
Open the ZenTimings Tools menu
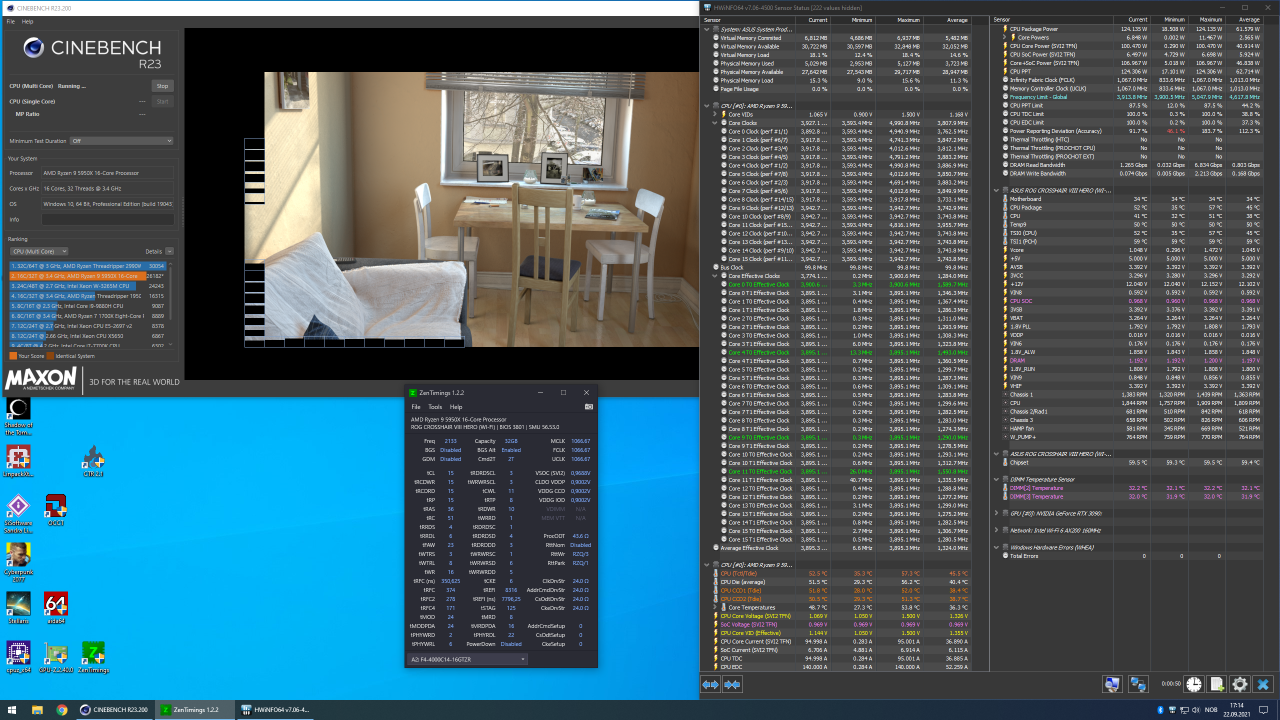coord(435,407)
